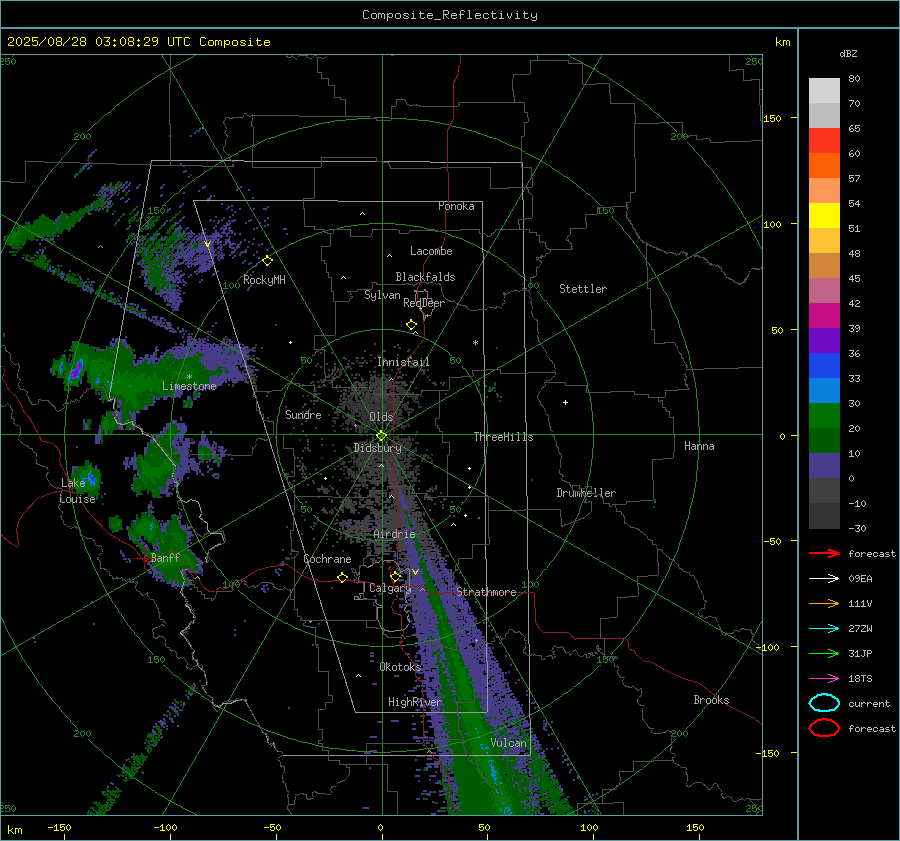Click the RockyMH label
The width and height of the screenshot is (900, 841).
(264, 280)
